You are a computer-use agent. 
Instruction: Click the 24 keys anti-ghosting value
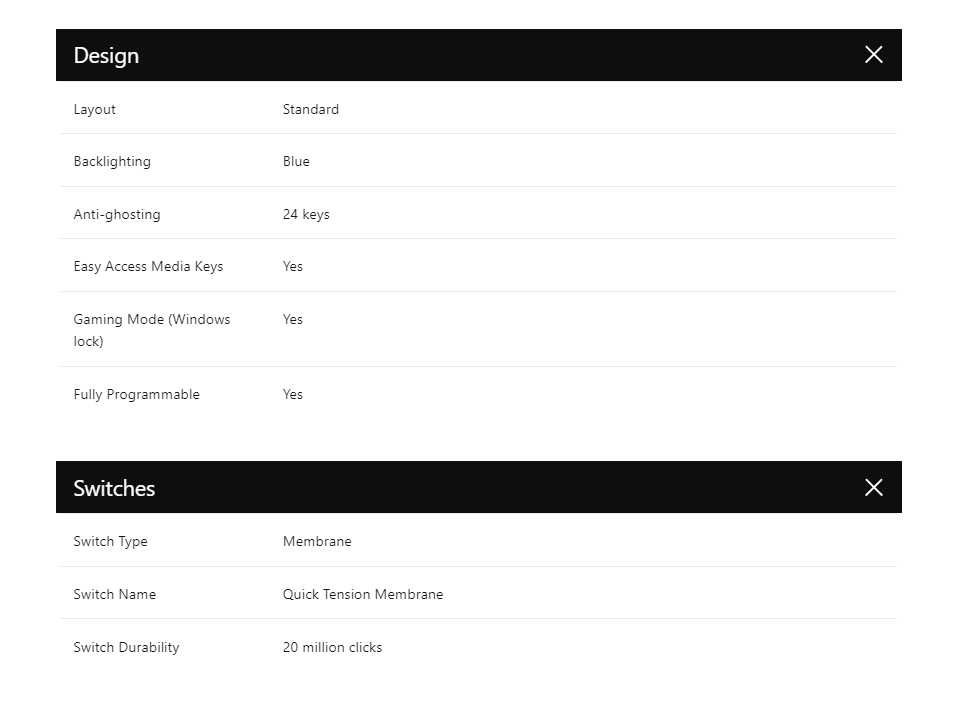[x=306, y=214]
